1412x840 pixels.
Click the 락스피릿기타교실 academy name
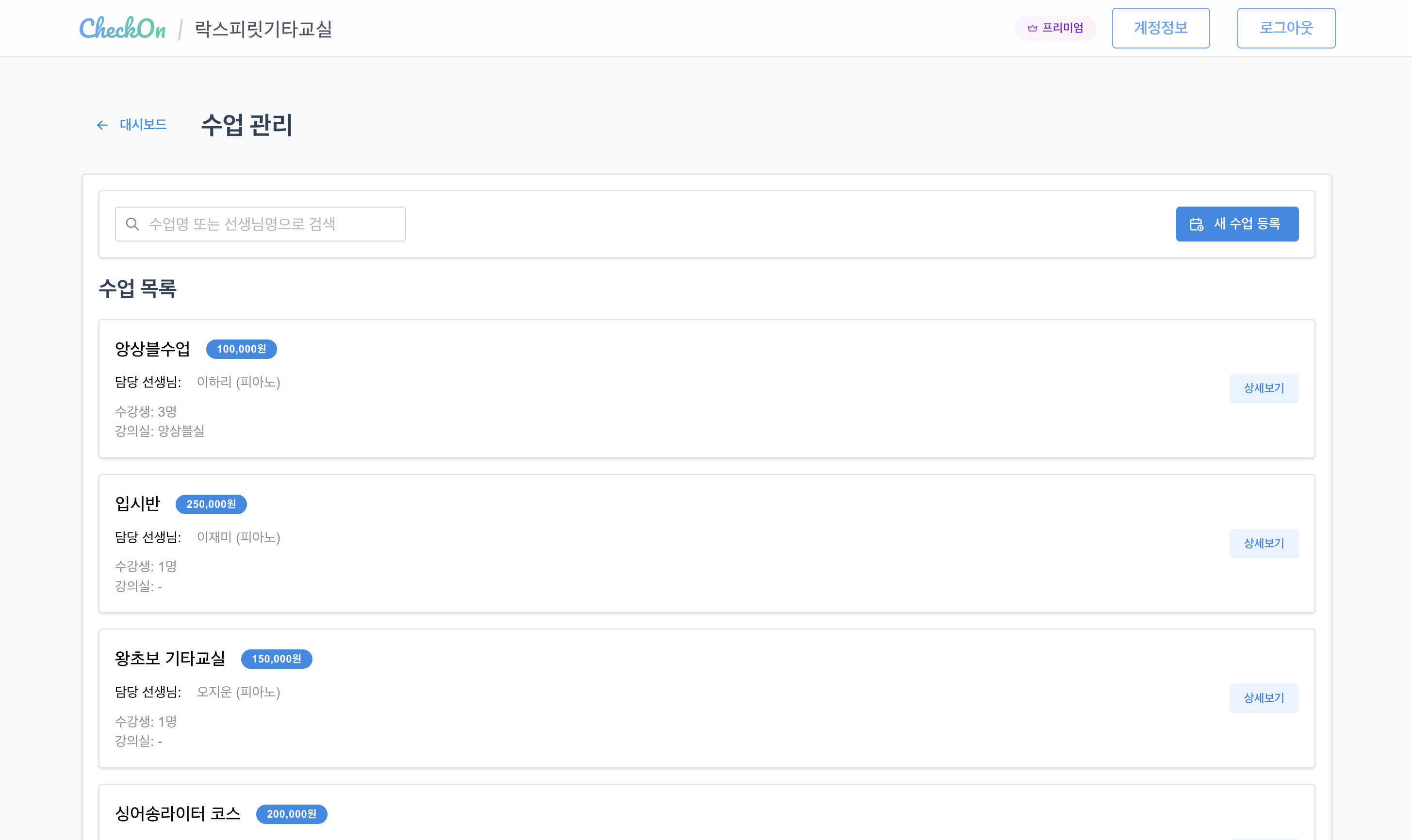coord(263,29)
